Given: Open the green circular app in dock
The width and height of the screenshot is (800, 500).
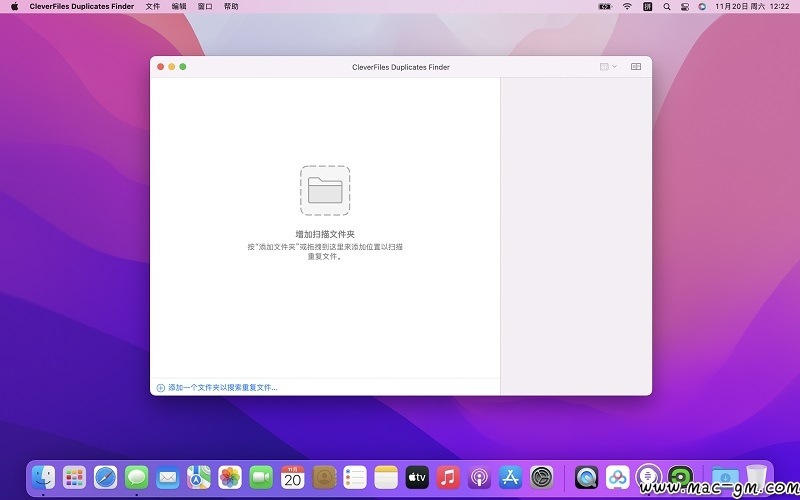Looking at the screenshot, I should point(681,478).
